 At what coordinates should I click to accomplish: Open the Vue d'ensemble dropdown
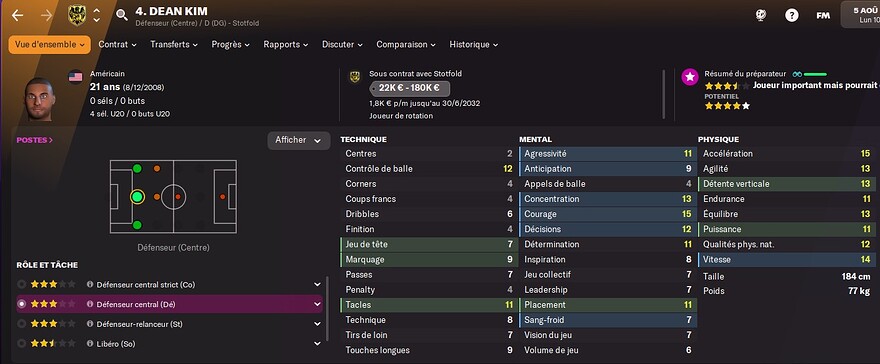49,44
